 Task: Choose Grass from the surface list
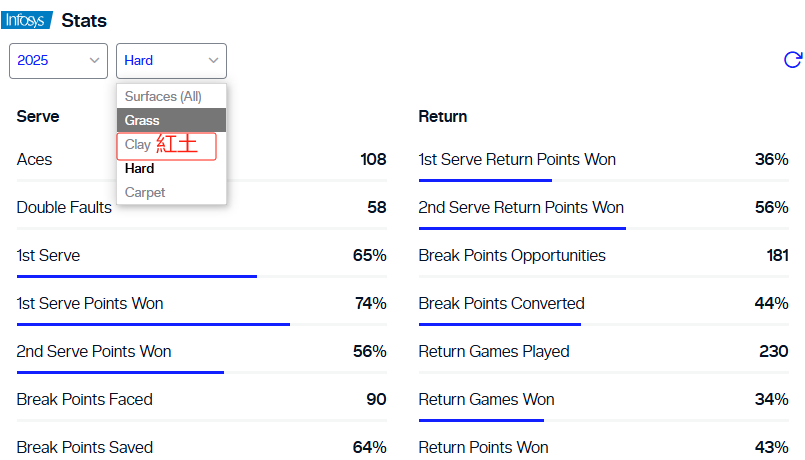click(171, 120)
